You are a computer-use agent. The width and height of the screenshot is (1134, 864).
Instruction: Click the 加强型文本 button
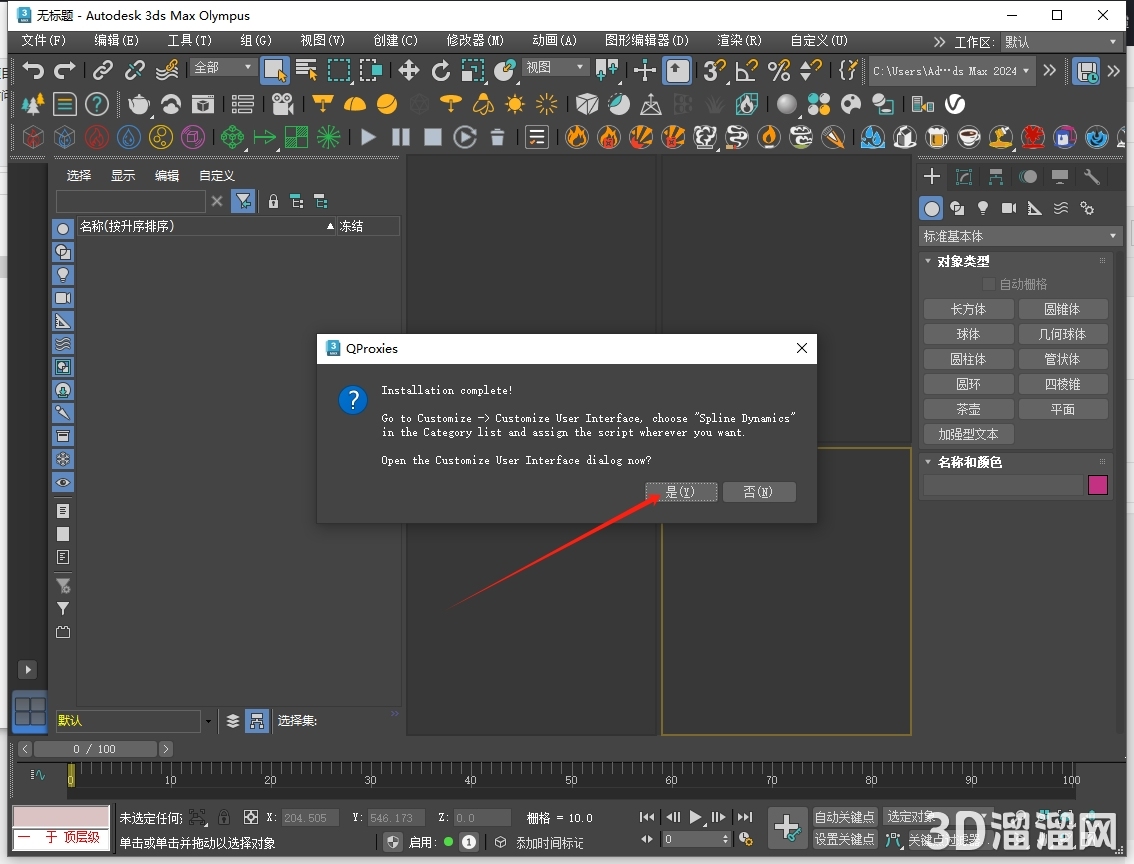(968, 434)
